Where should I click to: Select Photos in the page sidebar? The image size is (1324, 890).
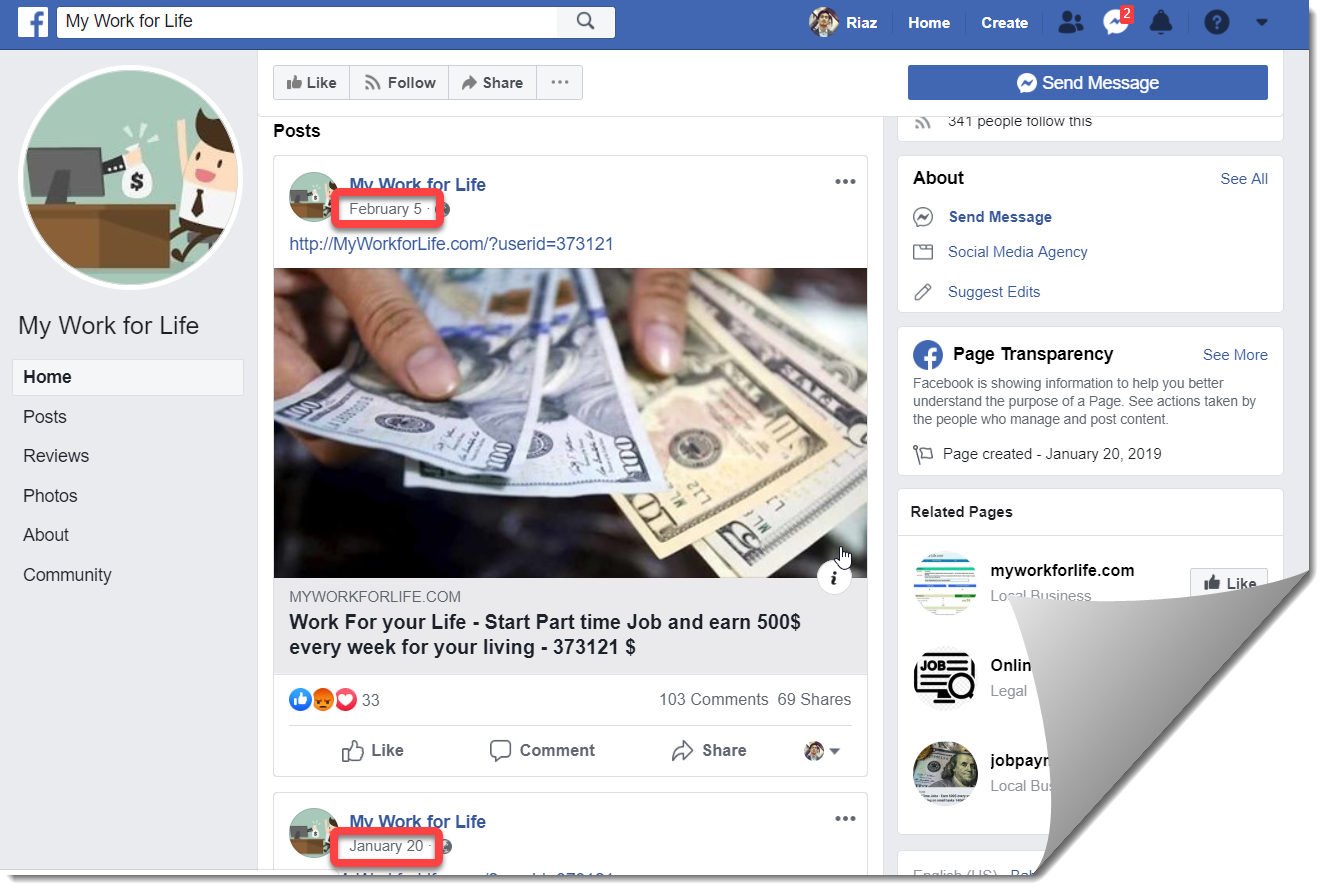(50, 496)
